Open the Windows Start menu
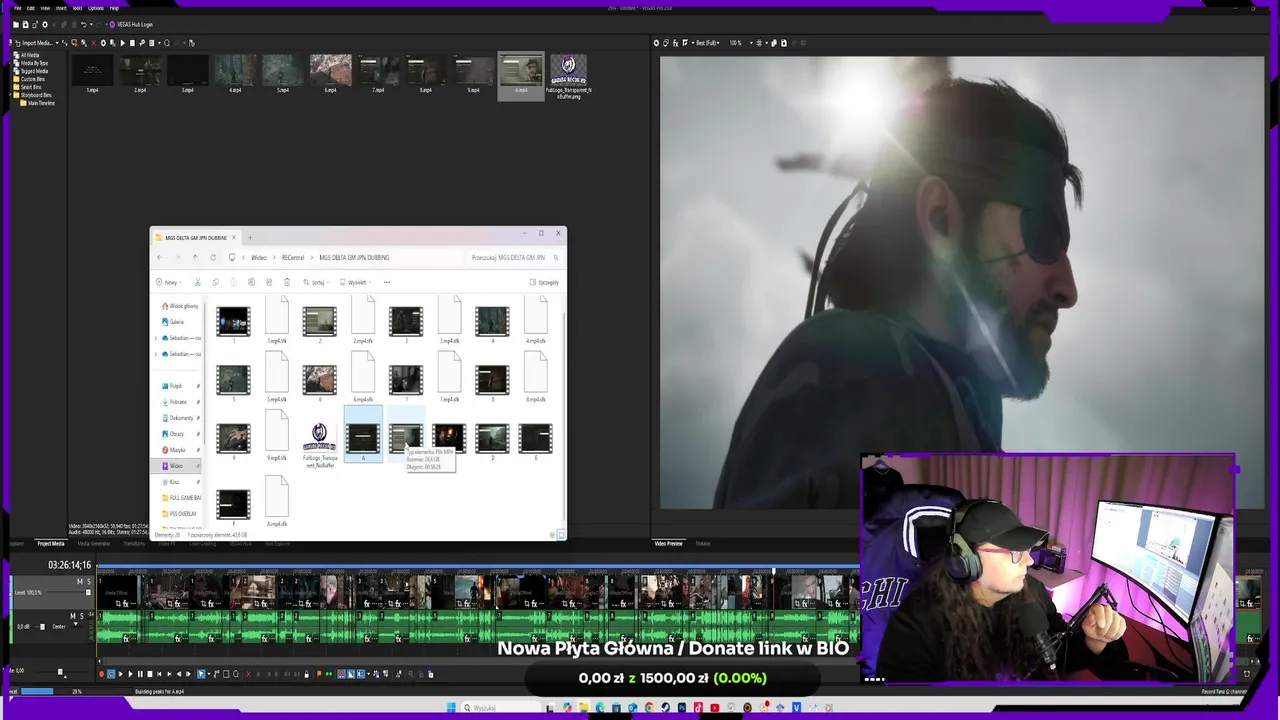 click(451, 708)
